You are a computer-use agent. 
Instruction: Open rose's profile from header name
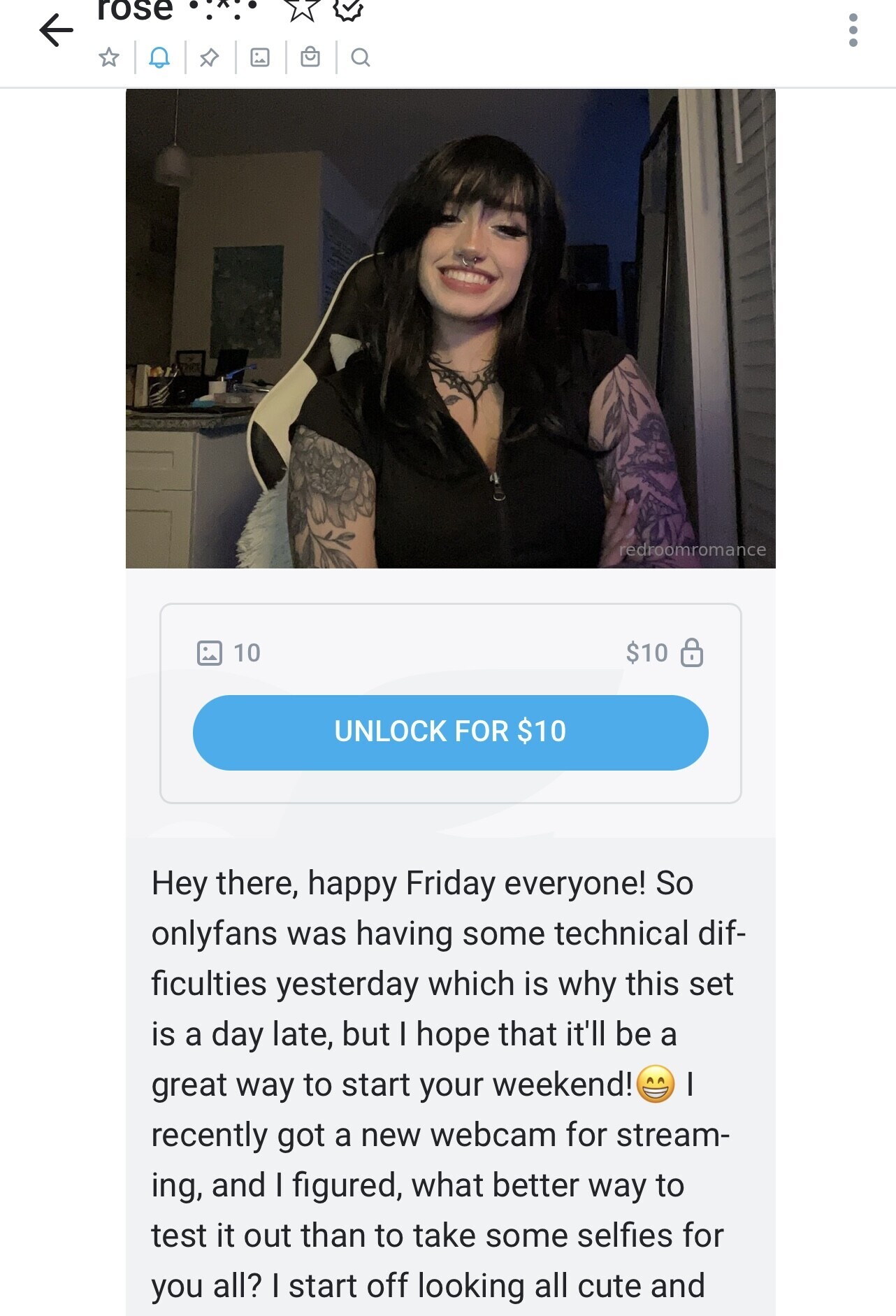pyautogui.click(x=135, y=10)
